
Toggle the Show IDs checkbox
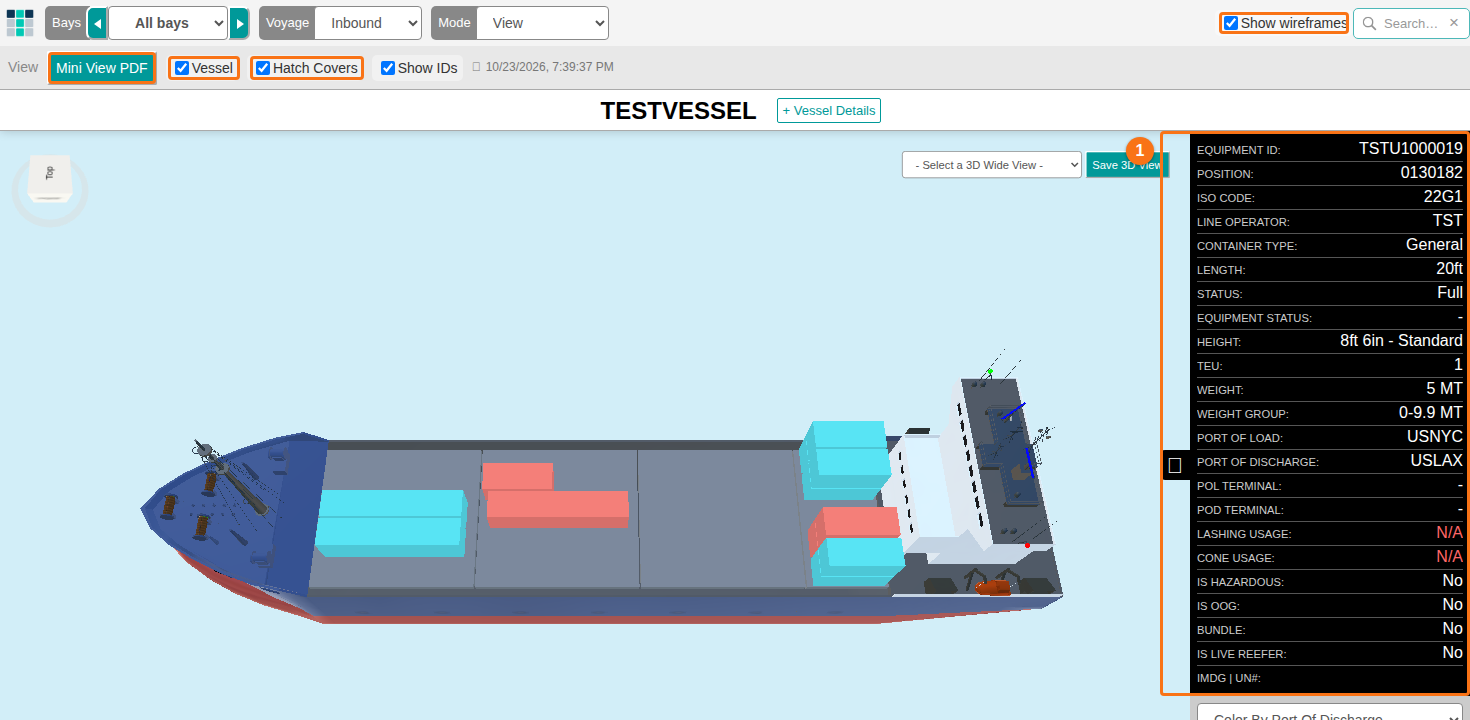tap(388, 68)
